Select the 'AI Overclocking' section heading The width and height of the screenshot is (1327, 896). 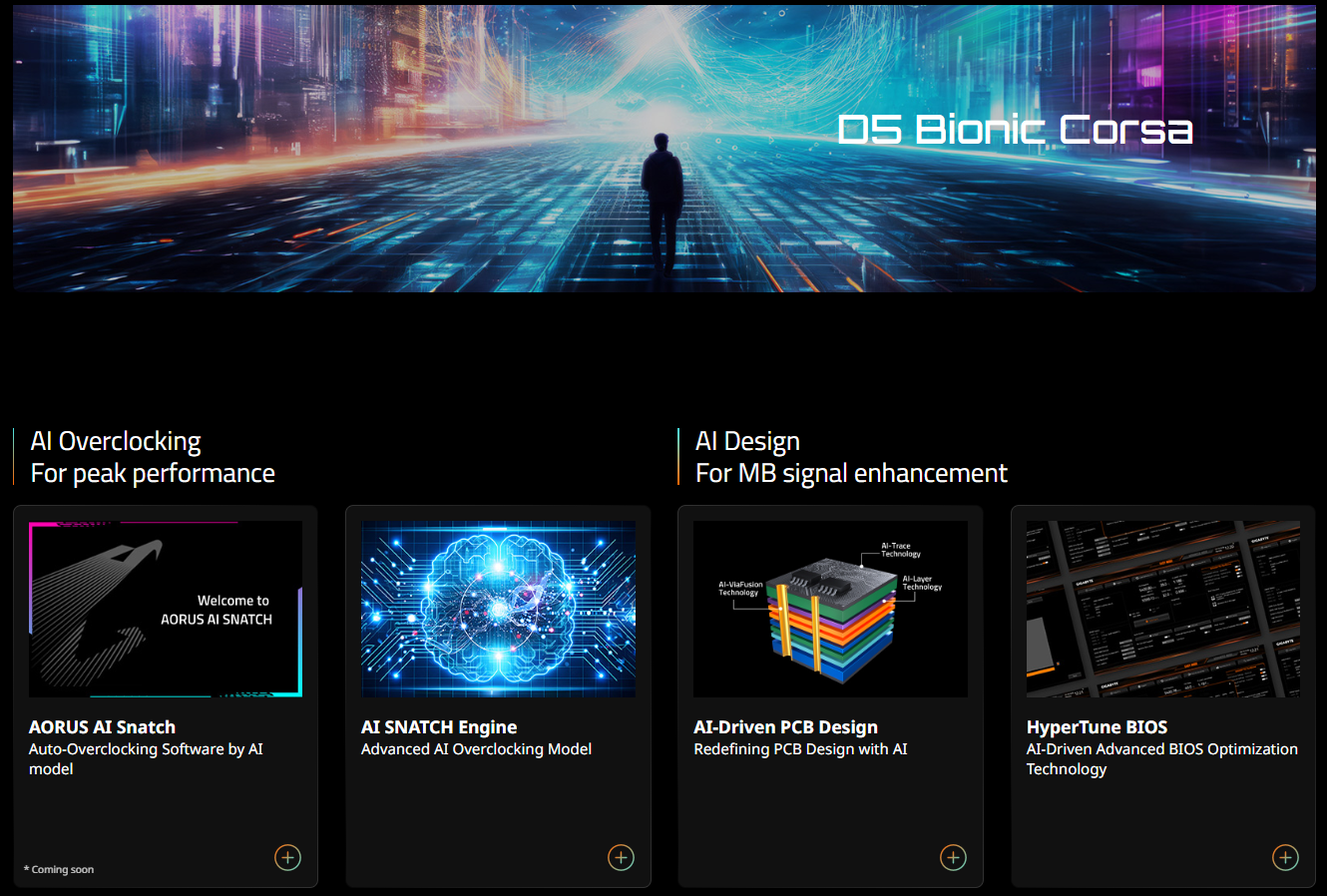point(116,441)
